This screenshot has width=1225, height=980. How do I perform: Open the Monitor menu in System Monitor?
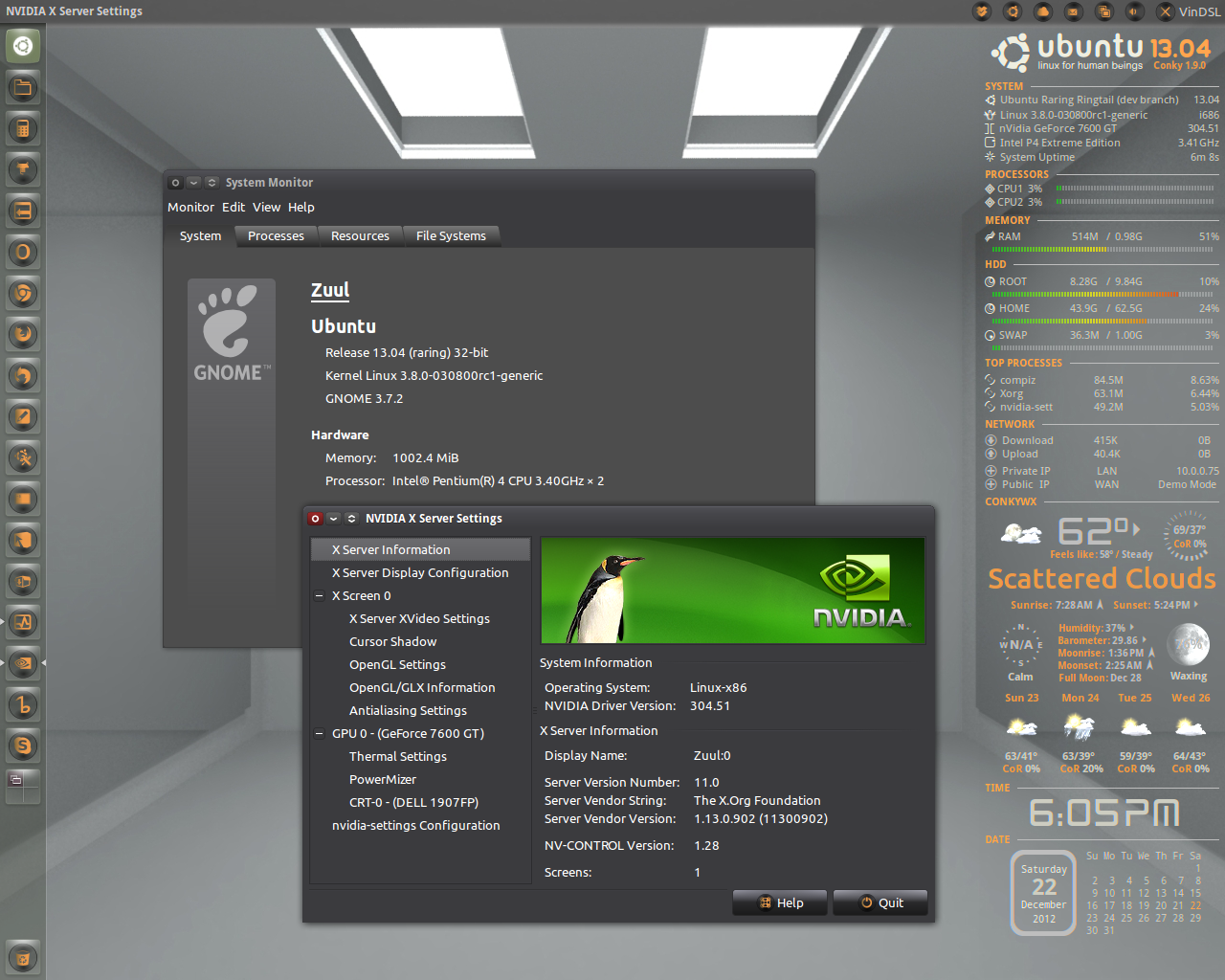pyautogui.click(x=190, y=207)
